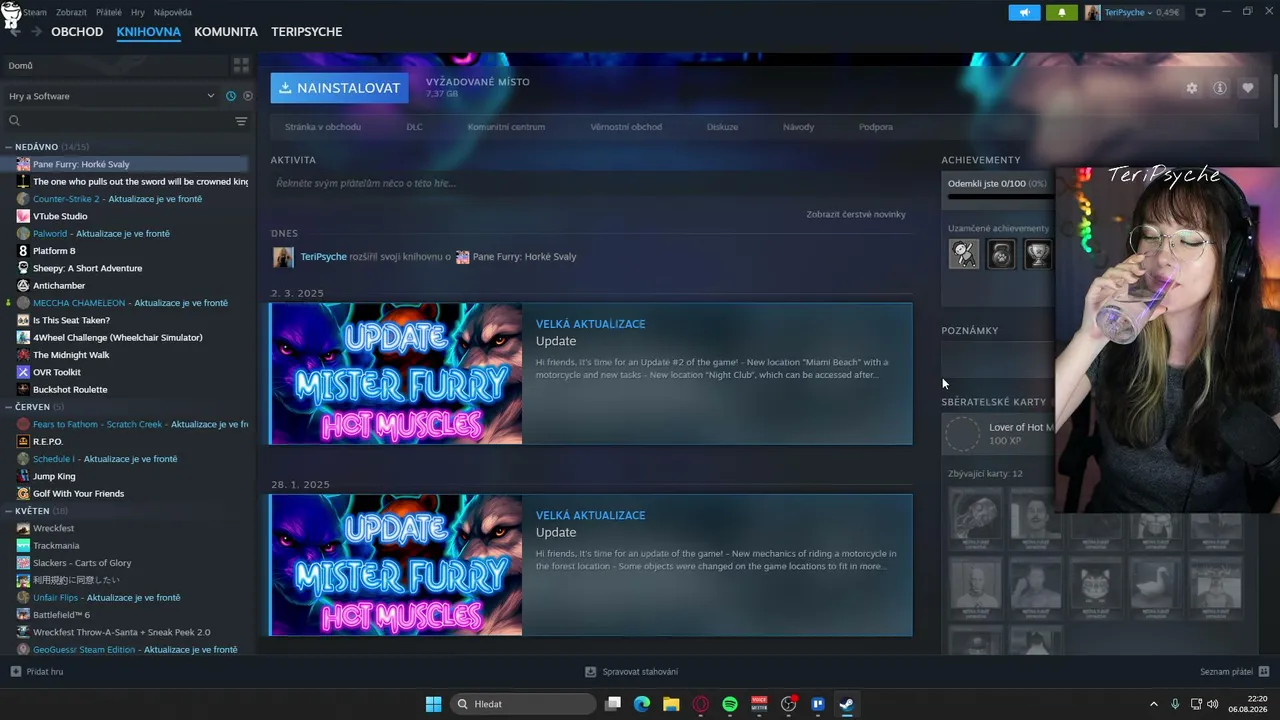Viewport: 1280px width, 720px height.
Task: Collapse the ČERVEN section
Action: pyautogui.click(x=8, y=407)
